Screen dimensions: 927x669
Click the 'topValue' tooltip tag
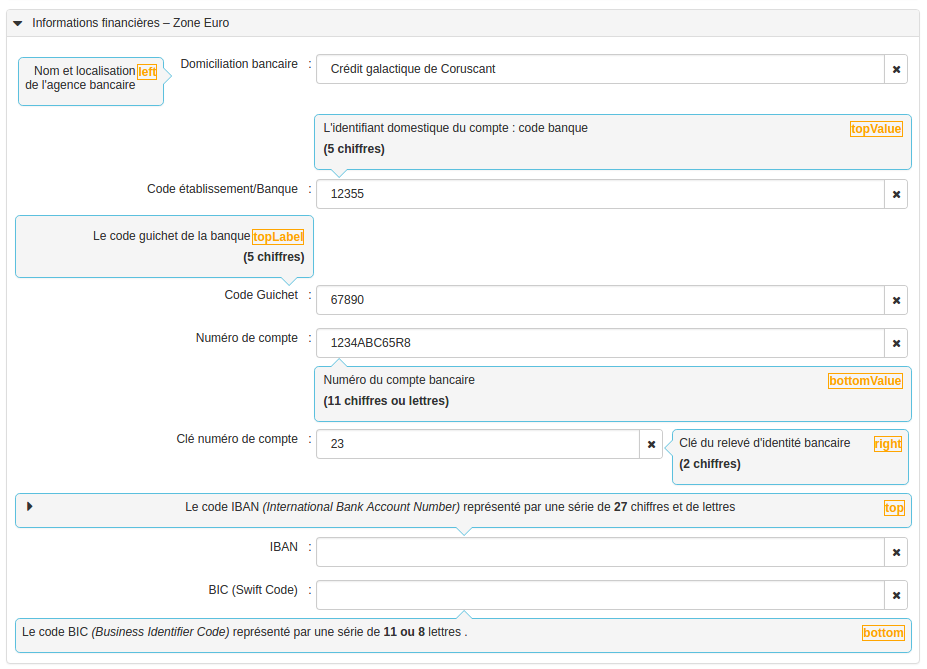click(x=876, y=129)
